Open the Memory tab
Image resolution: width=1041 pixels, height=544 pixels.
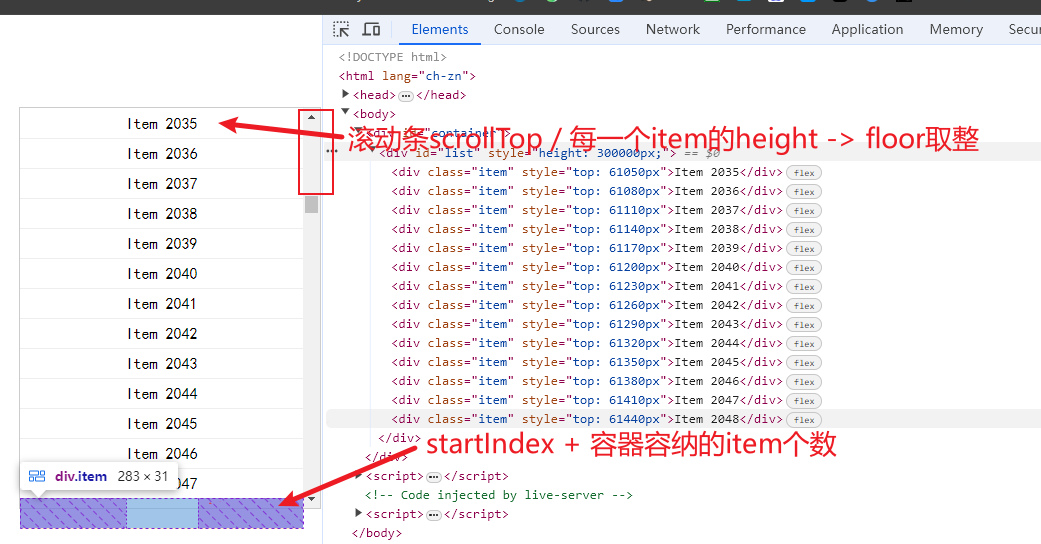pyautogui.click(x=956, y=29)
